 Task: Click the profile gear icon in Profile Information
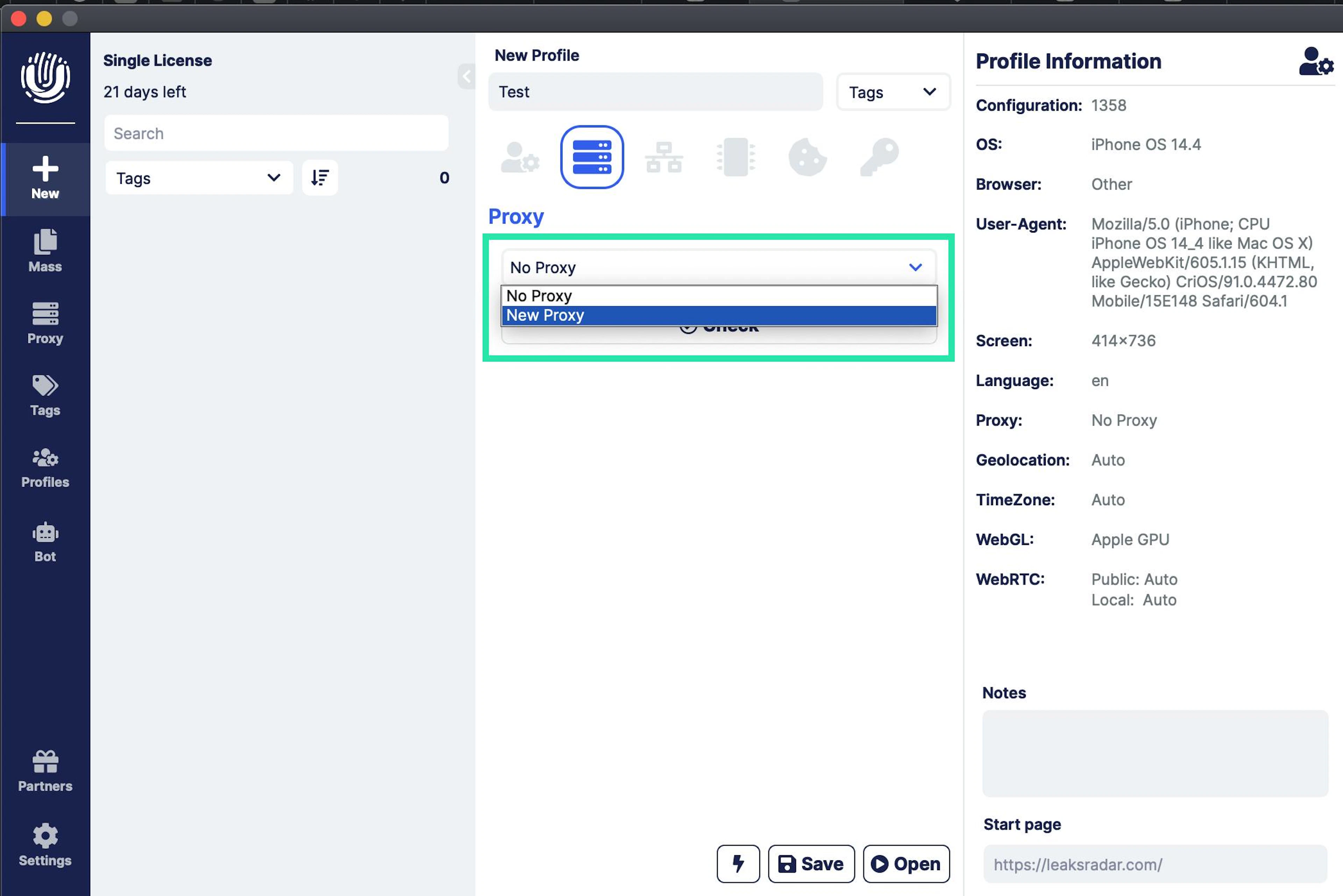[1316, 61]
